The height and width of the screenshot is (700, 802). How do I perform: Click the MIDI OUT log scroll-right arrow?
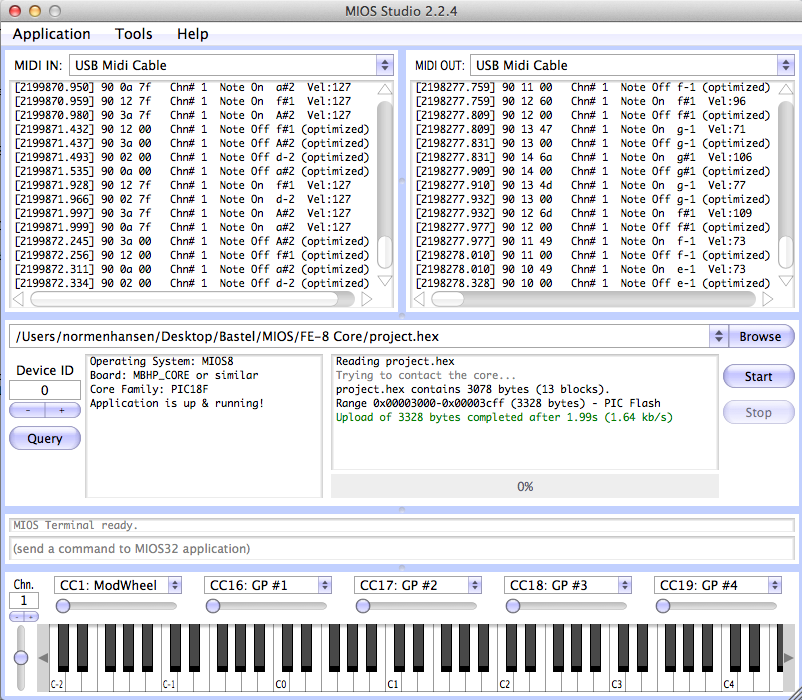tap(767, 299)
